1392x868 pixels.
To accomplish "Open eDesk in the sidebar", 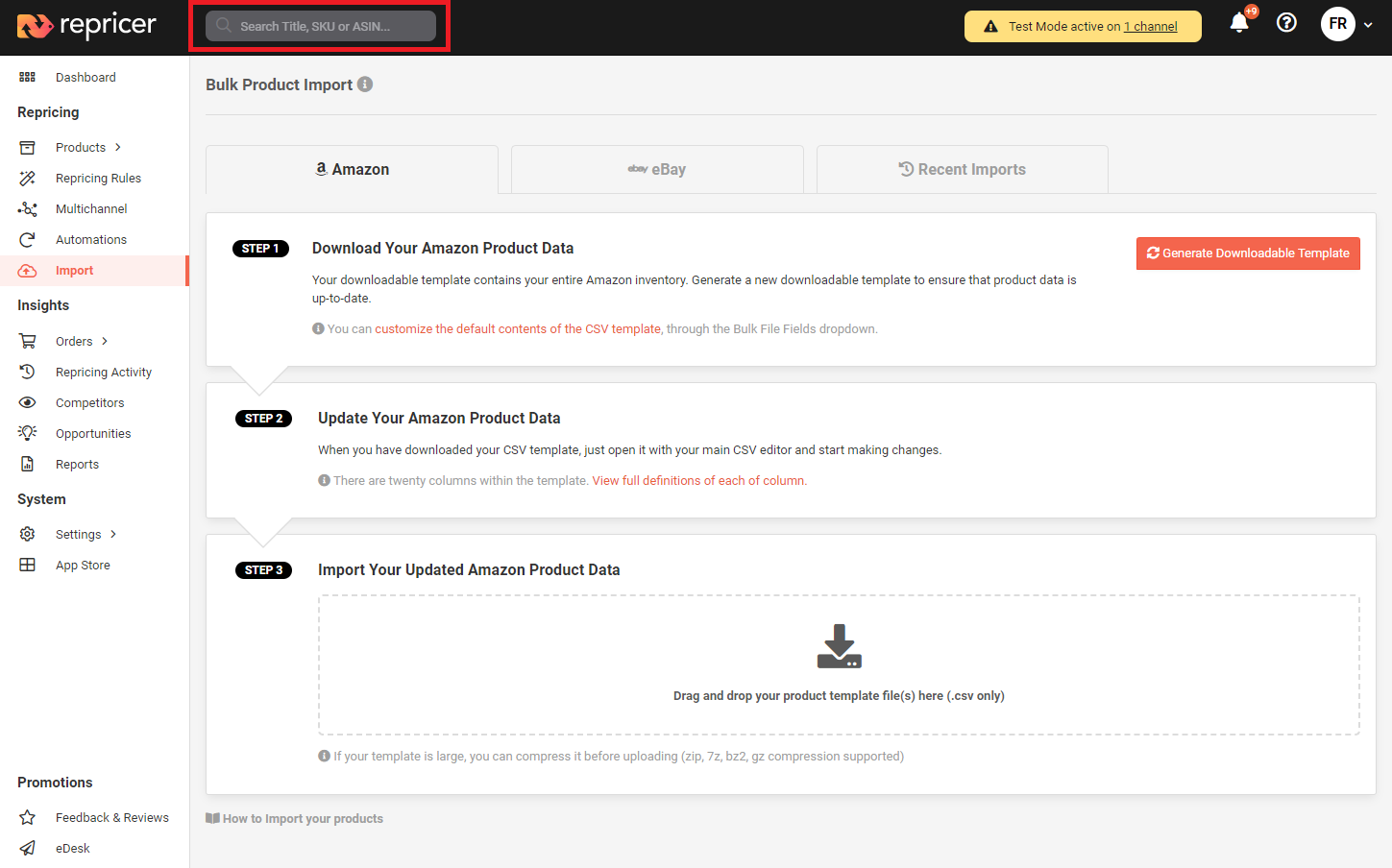I will (x=73, y=848).
